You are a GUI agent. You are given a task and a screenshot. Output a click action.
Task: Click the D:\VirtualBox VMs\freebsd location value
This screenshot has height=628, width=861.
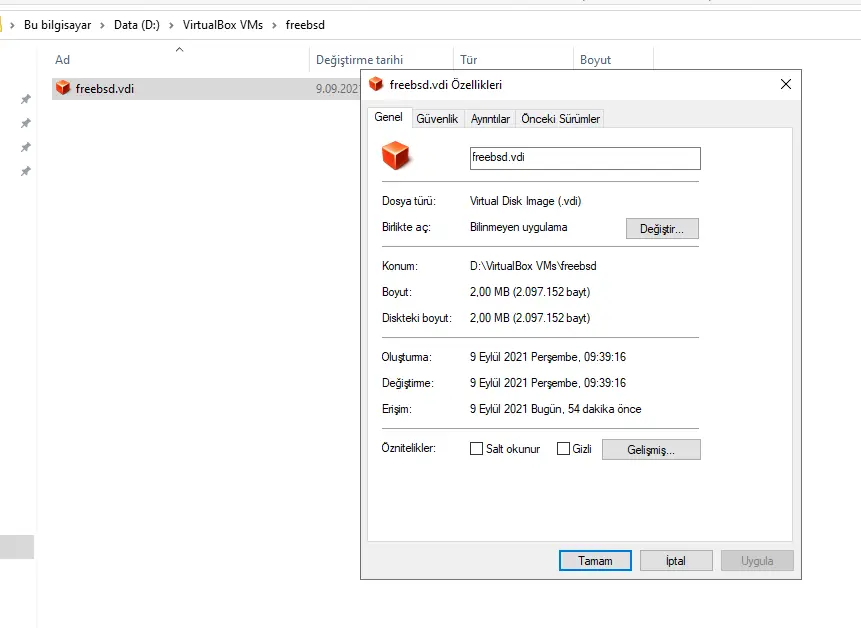533,266
